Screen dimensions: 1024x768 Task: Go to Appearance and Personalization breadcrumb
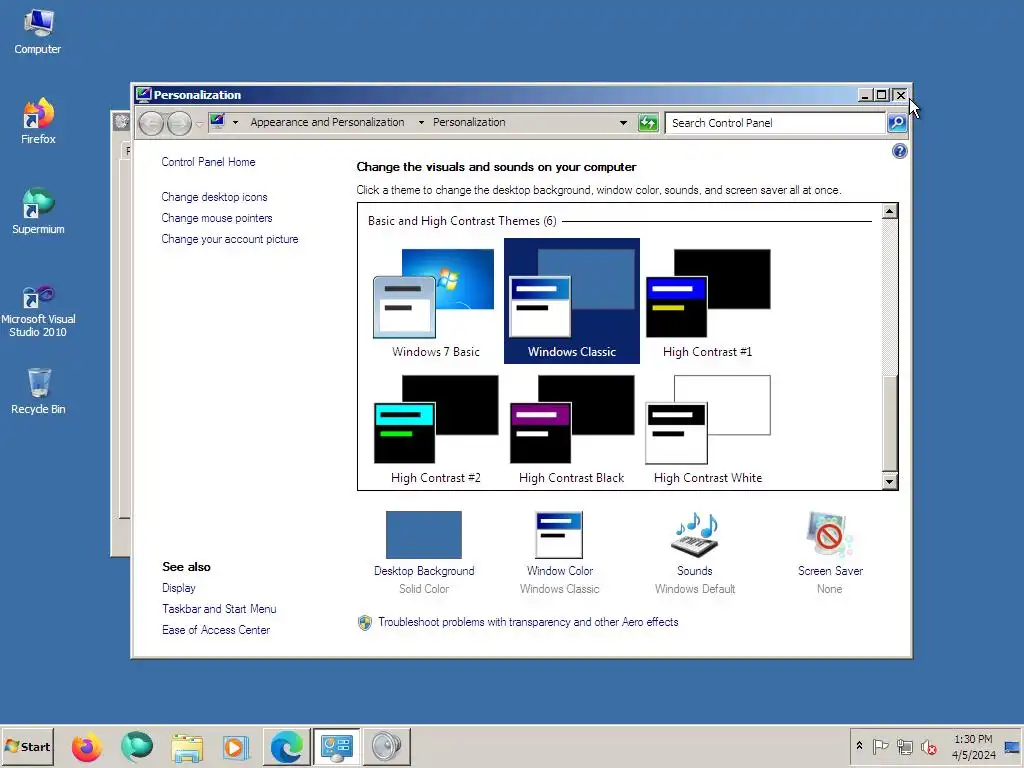[x=327, y=122]
